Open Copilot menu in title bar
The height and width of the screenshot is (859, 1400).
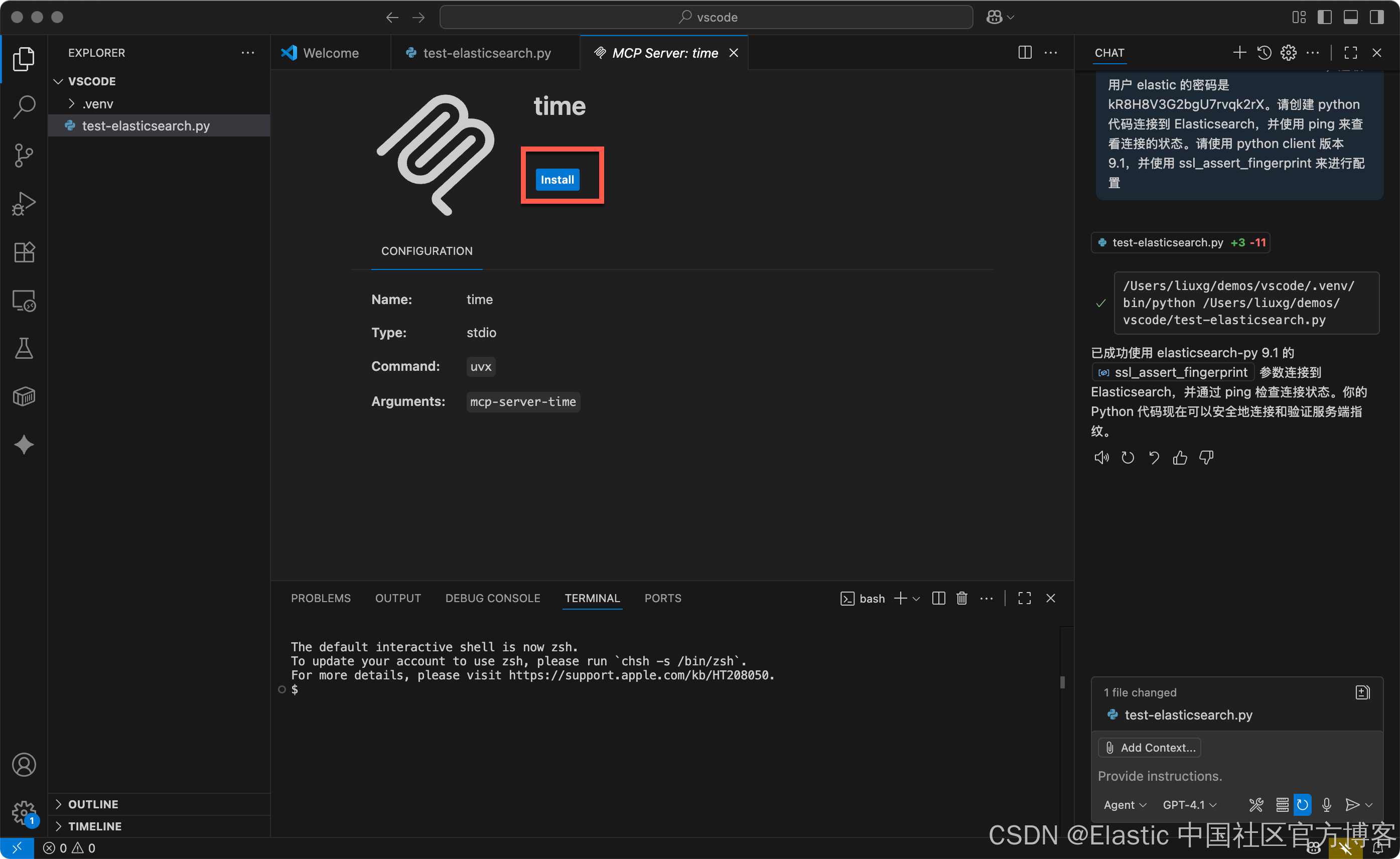point(1000,17)
